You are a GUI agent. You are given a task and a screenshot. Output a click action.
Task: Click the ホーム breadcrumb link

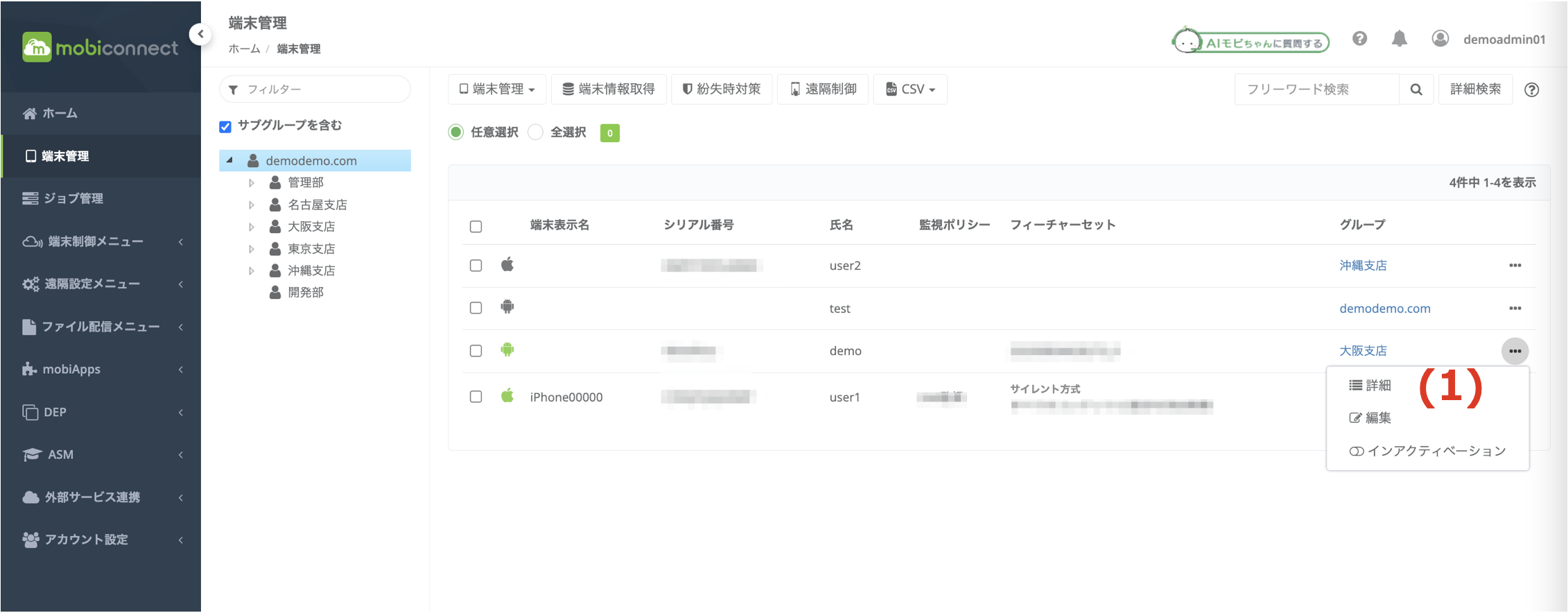pyautogui.click(x=244, y=49)
